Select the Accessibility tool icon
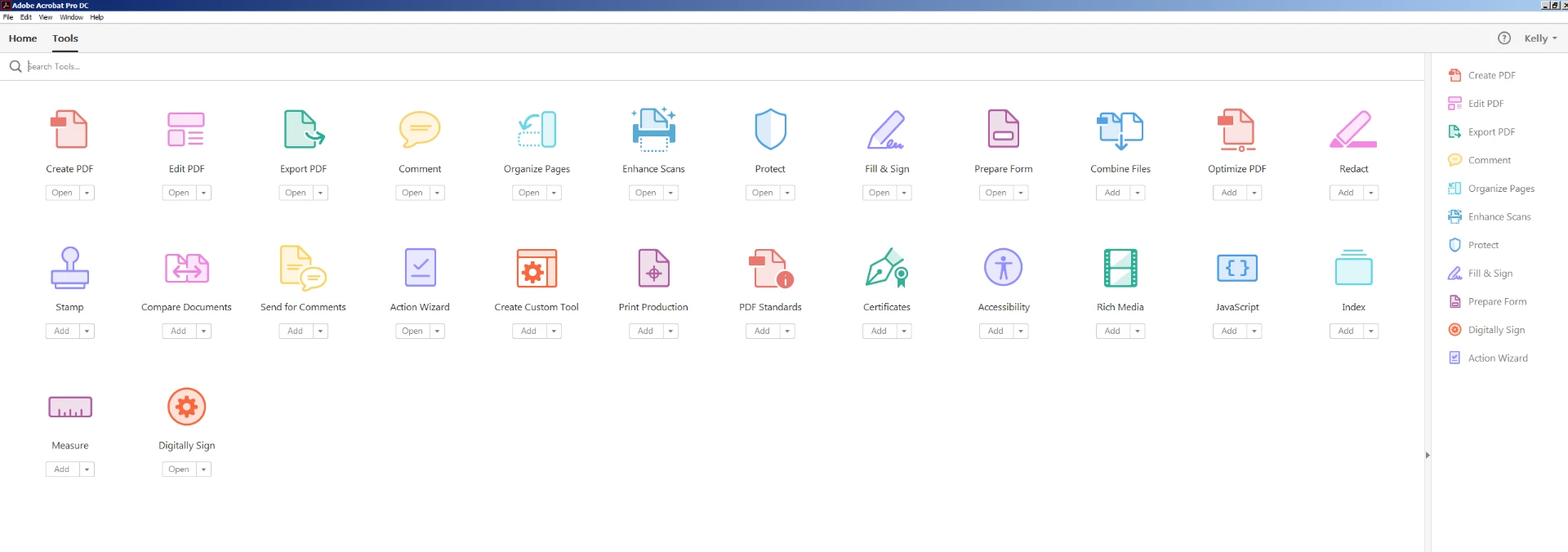Image resolution: width=1568 pixels, height=552 pixels. tap(1004, 267)
